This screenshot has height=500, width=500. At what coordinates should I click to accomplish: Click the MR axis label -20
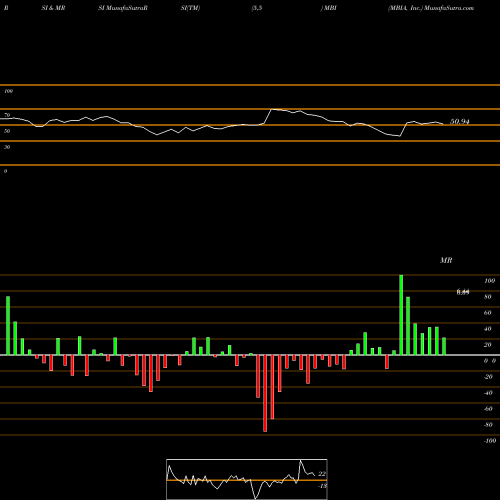coord(488,377)
